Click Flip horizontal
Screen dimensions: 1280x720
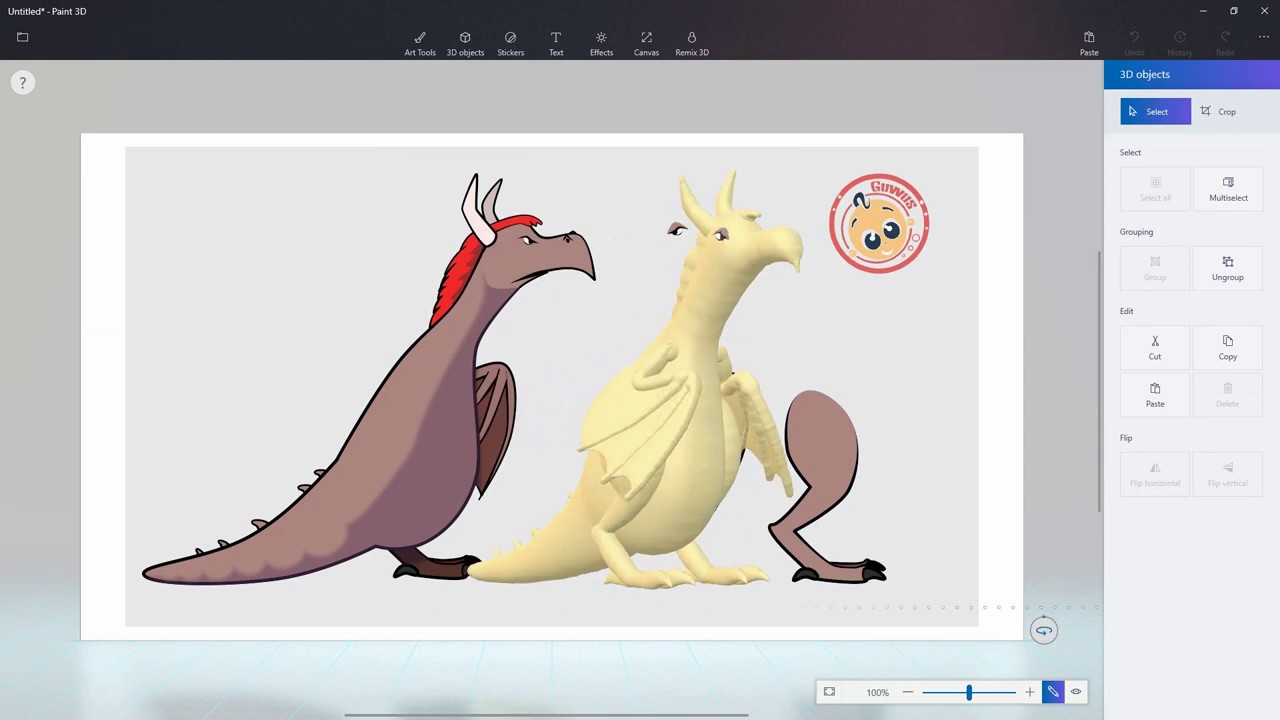click(x=1155, y=474)
